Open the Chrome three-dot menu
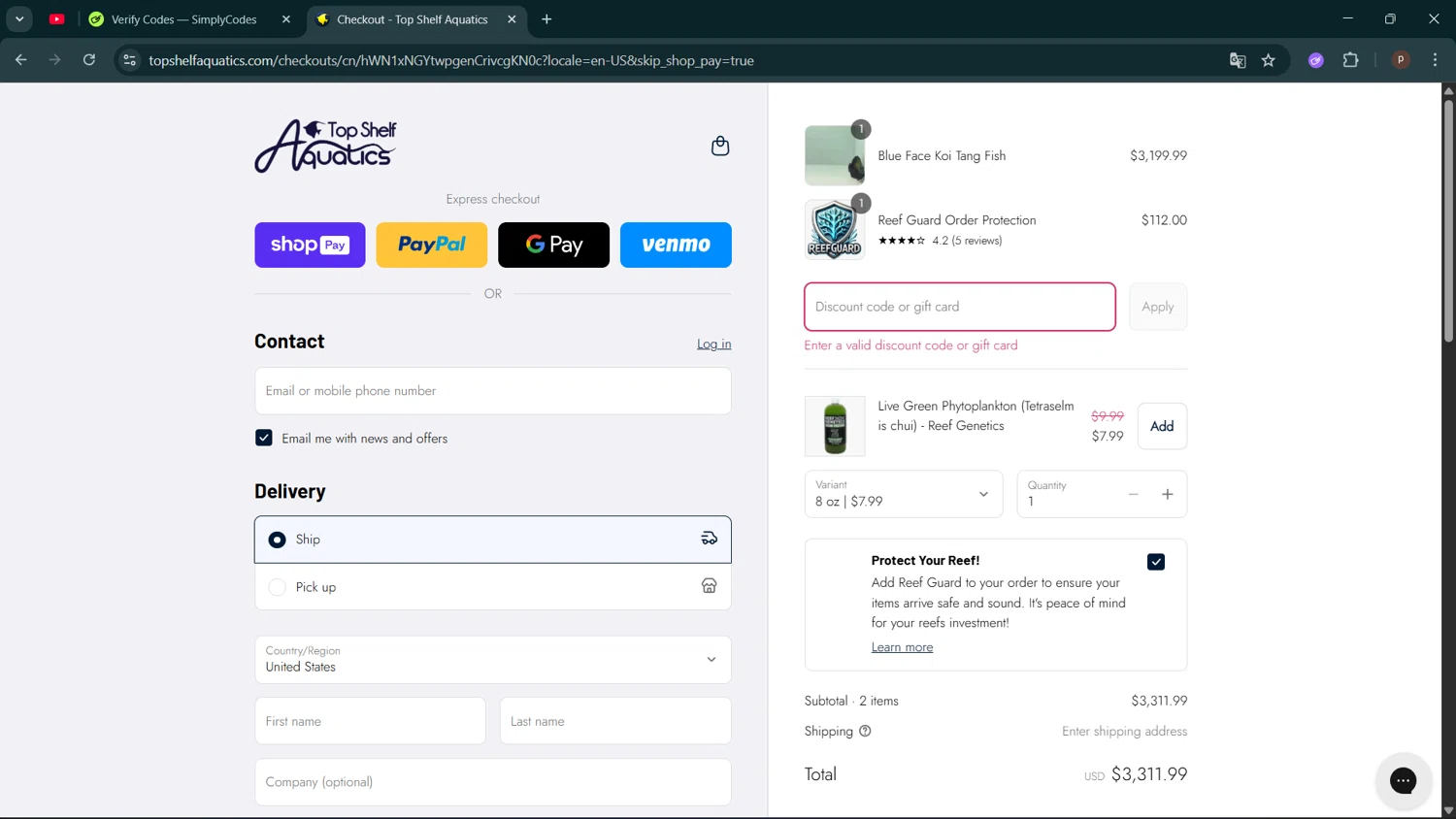Screen dimensions: 1456x819 click(x=1435, y=60)
